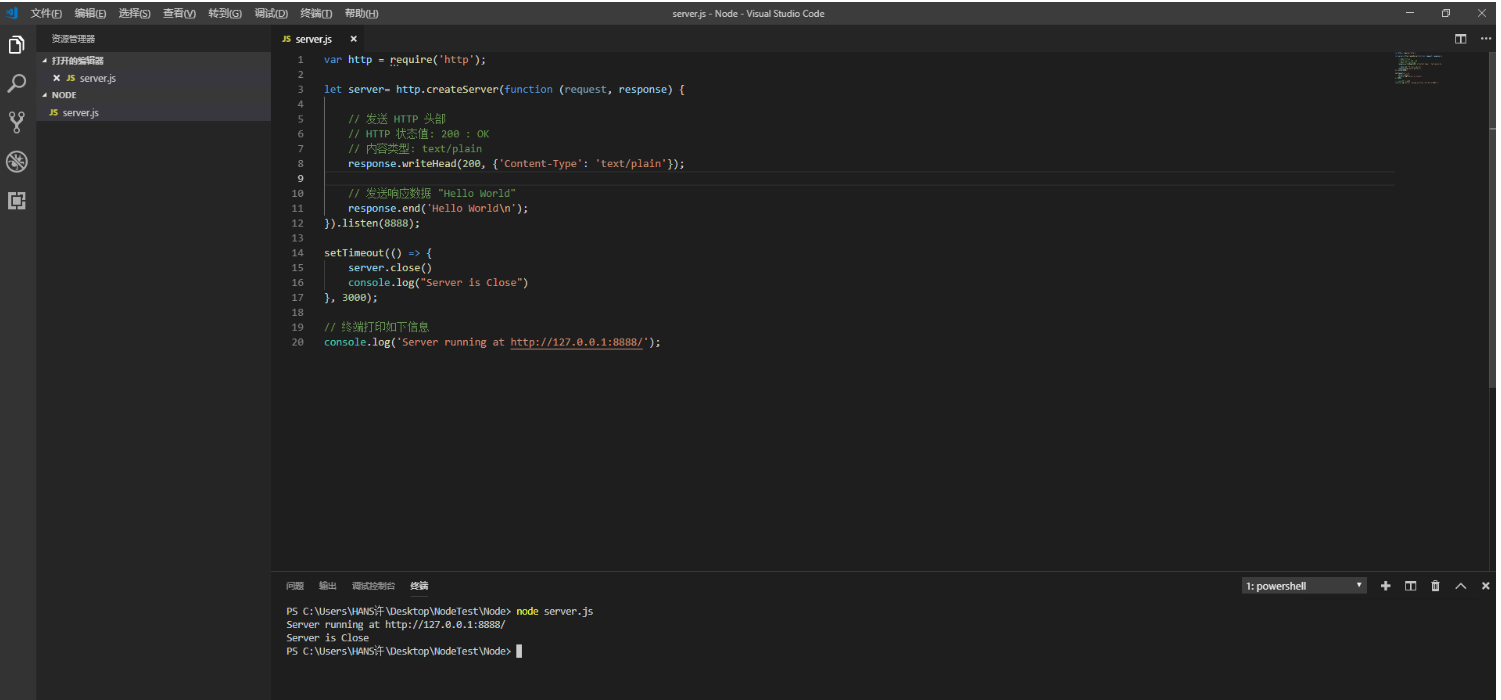Open the Source Control view

[17, 122]
